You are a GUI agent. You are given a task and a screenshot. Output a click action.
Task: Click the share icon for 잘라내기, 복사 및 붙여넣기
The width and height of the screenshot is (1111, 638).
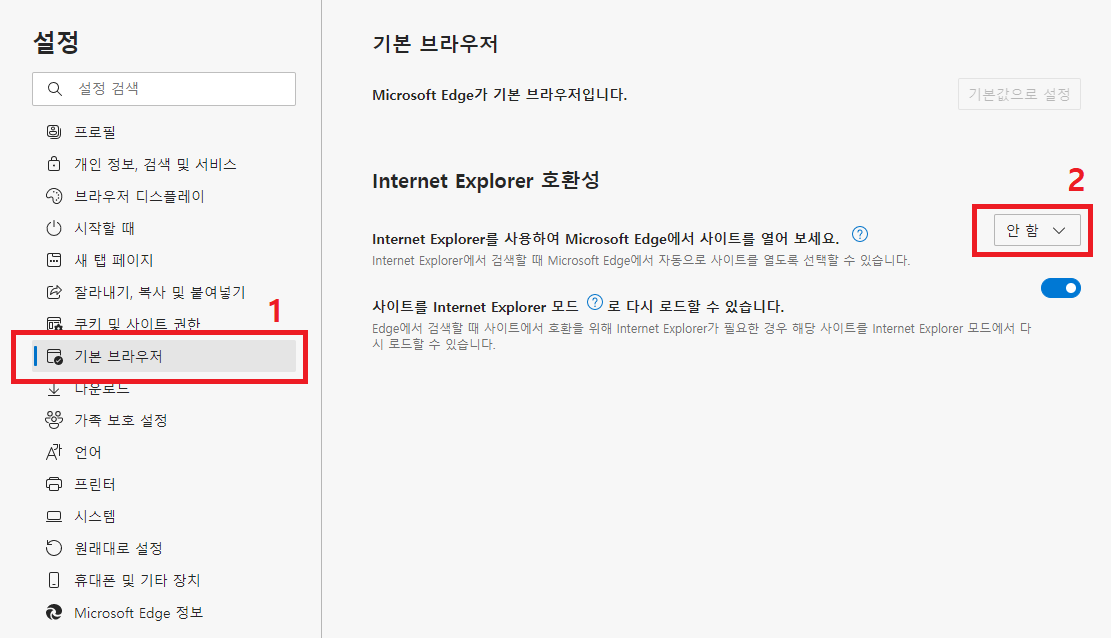click(54, 292)
